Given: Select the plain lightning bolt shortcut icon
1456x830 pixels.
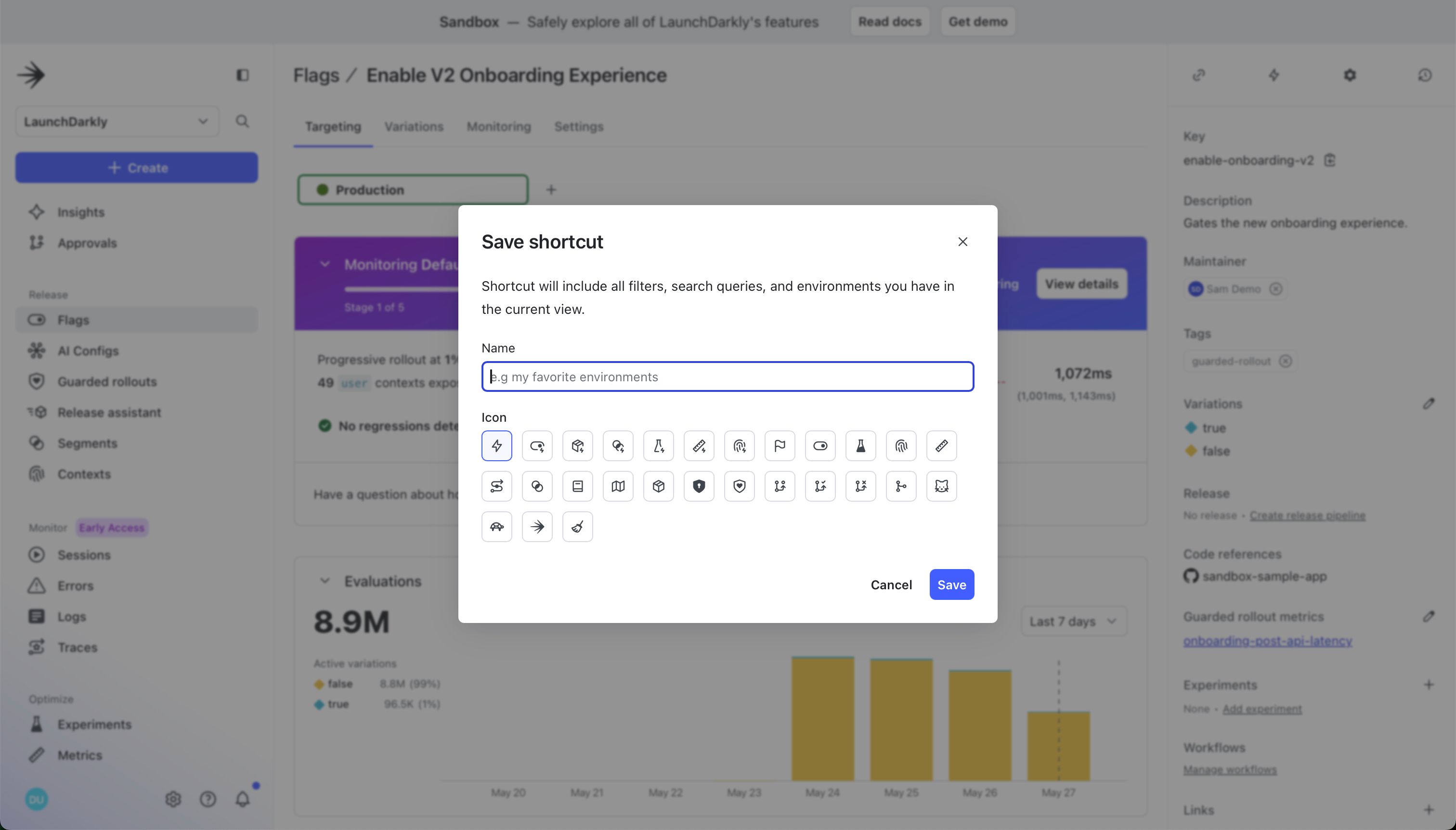Looking at the screenshot, I should click(496, 446).
